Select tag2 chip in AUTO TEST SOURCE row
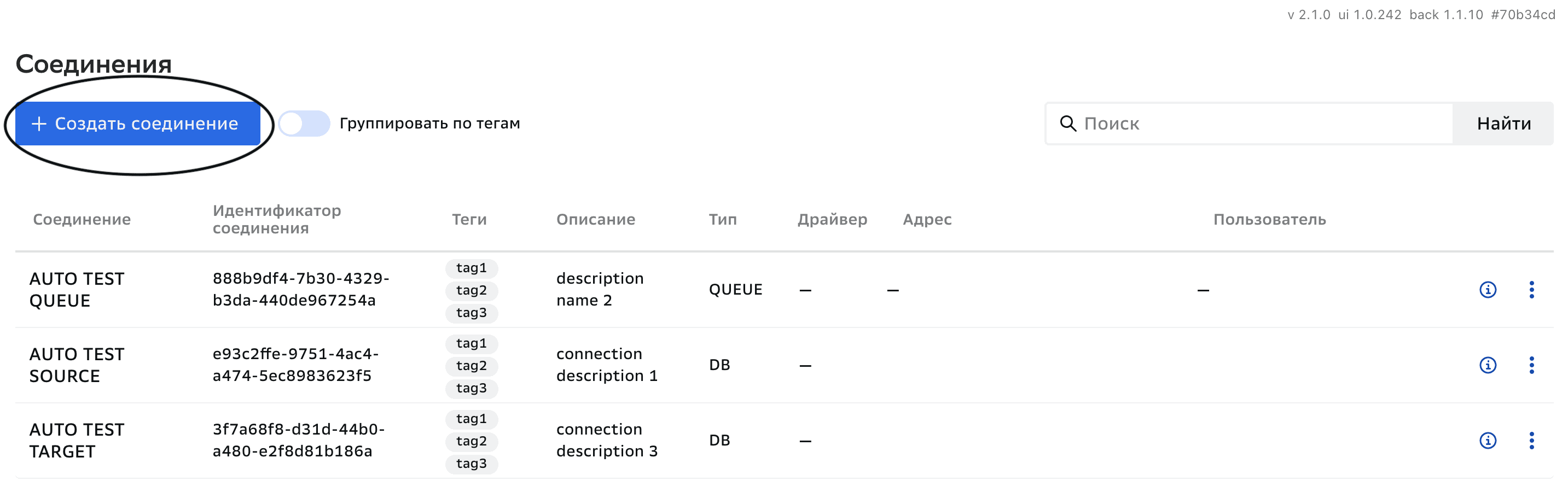 471,366
